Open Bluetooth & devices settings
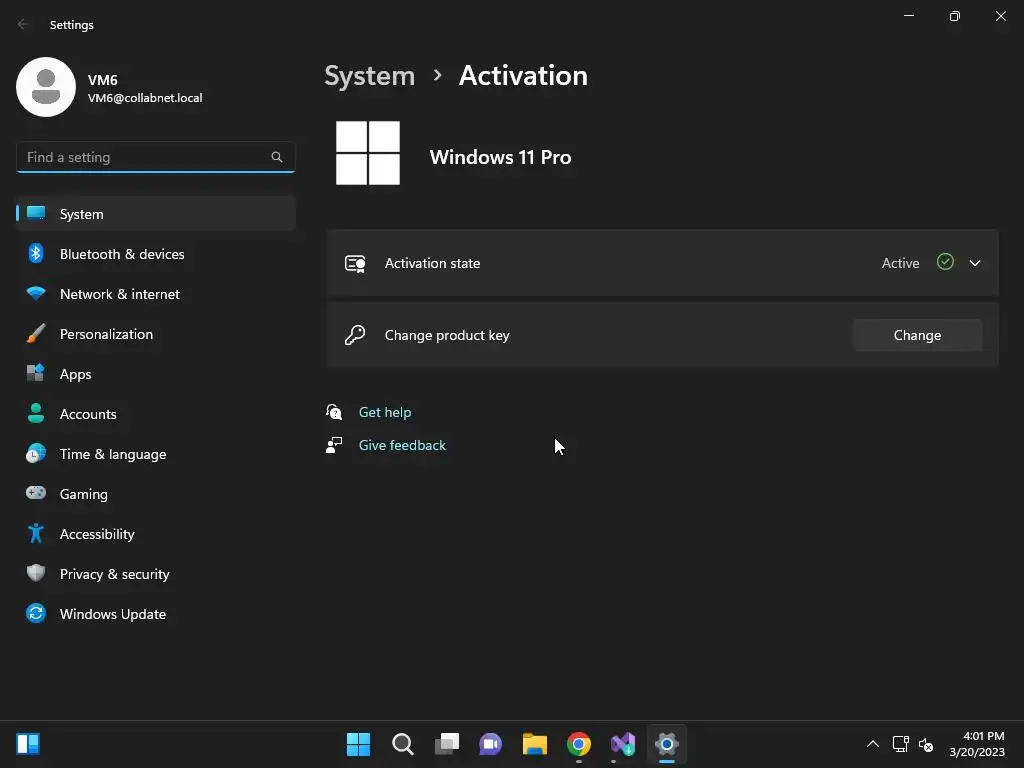 point(155,254)
